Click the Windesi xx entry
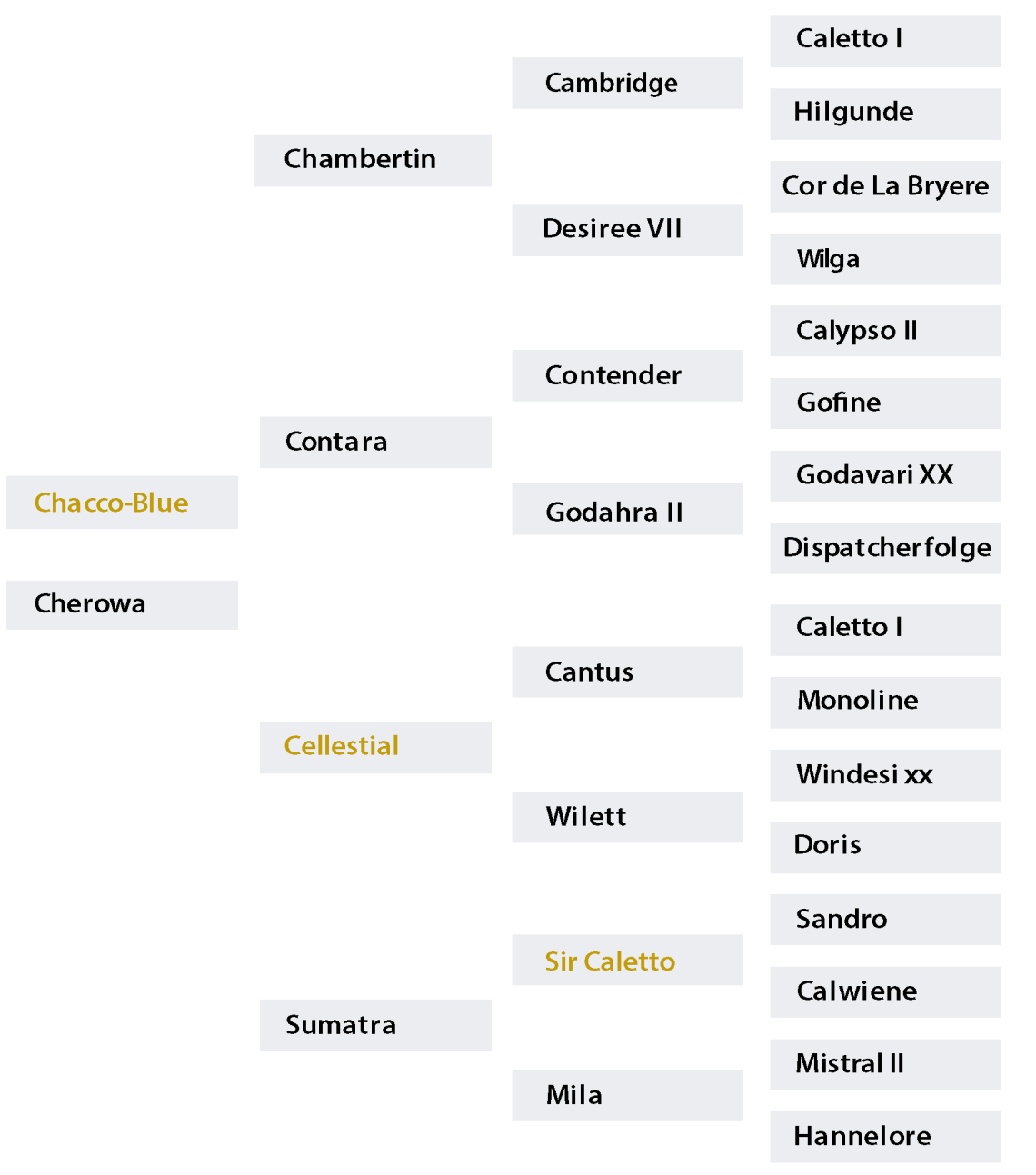Screen dimensions: 1036x1175 pyautogui.click(x=864, y=775)
